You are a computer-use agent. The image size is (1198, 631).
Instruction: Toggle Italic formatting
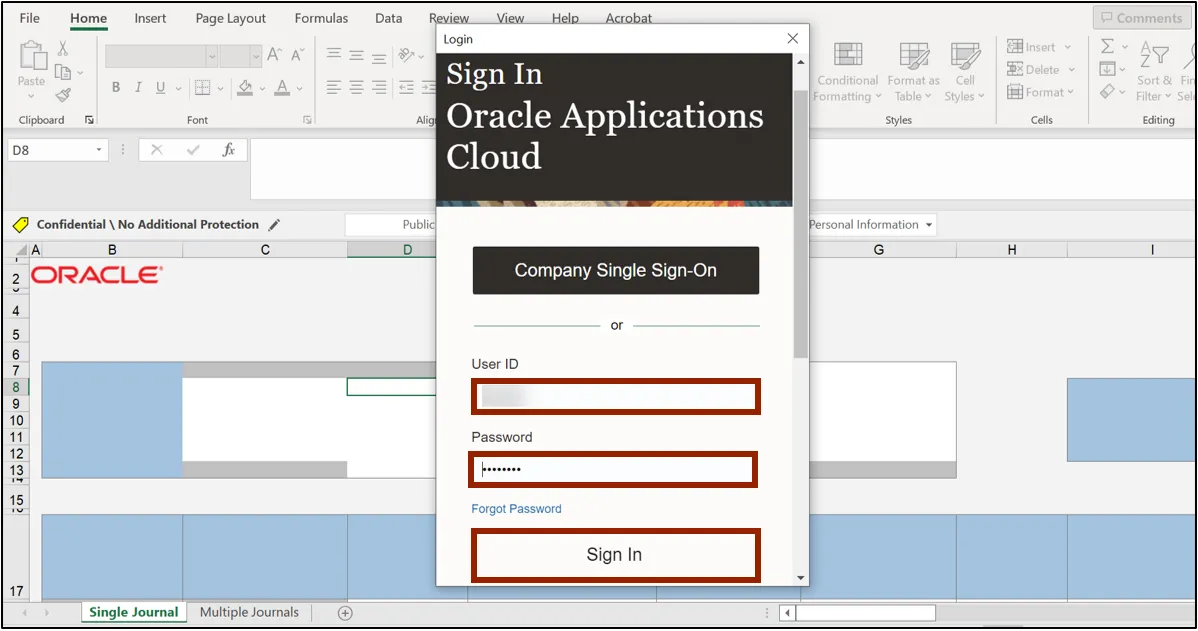point(139,88)
